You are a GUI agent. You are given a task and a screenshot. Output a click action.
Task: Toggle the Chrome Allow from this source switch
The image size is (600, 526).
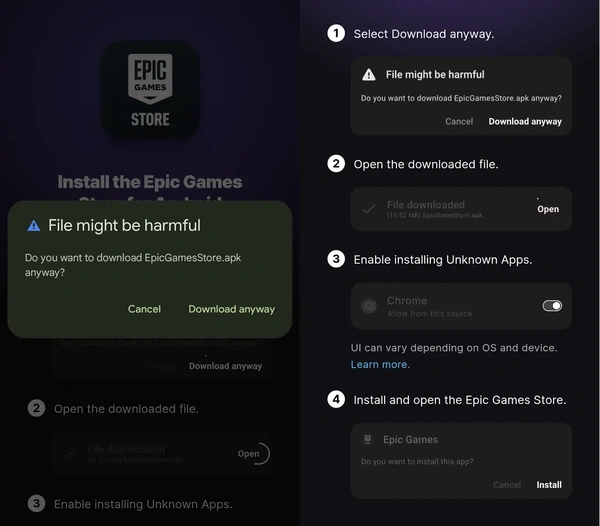pos(552,306)
